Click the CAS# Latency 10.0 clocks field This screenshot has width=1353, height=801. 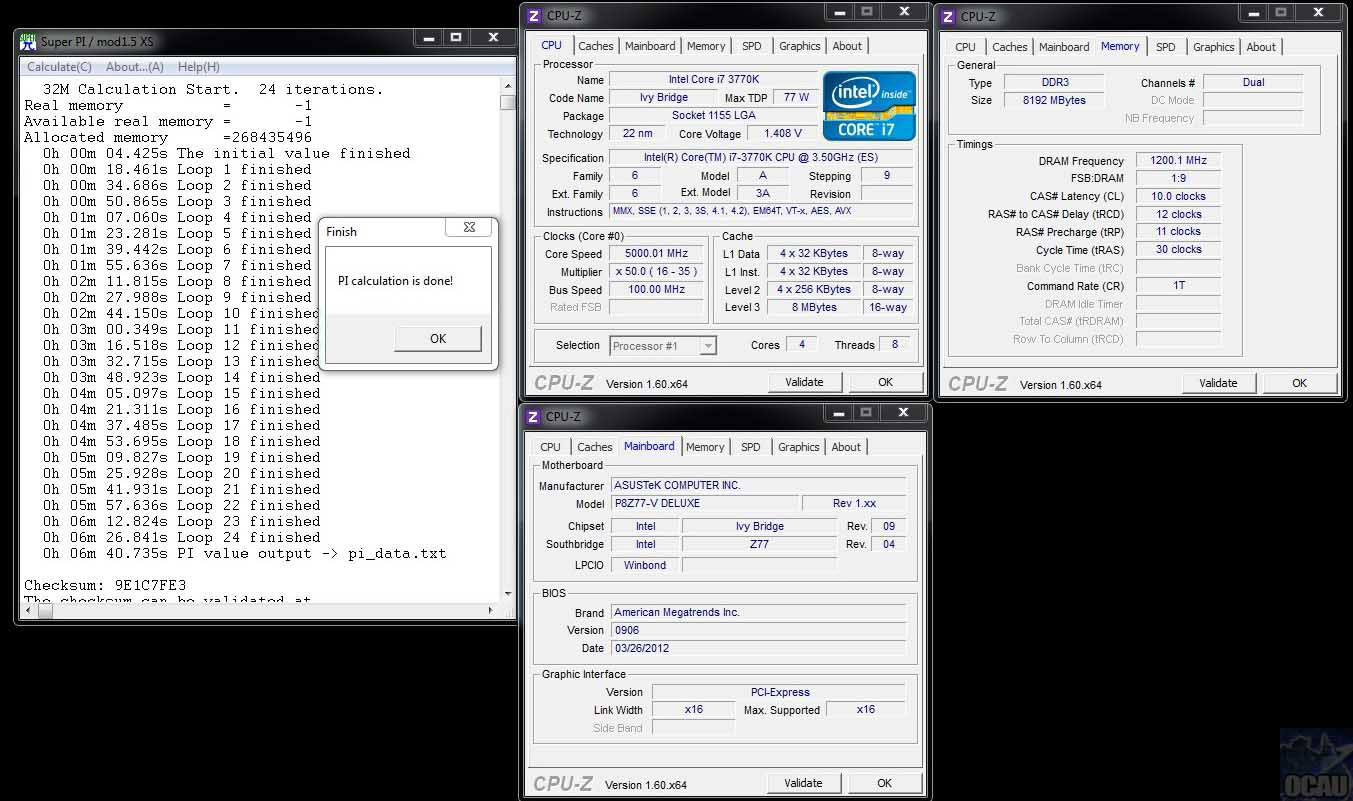coord(1178,197)
